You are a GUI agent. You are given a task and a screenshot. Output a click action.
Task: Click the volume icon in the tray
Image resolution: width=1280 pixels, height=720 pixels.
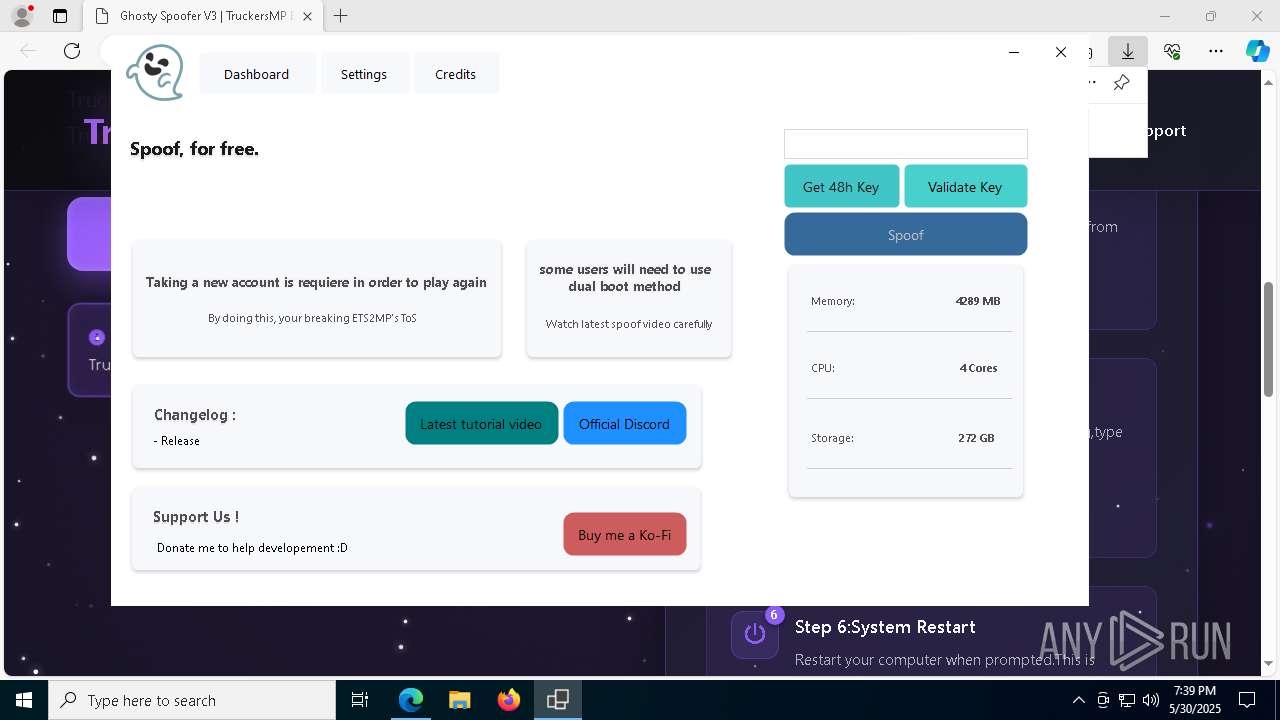click(1151, 700)
